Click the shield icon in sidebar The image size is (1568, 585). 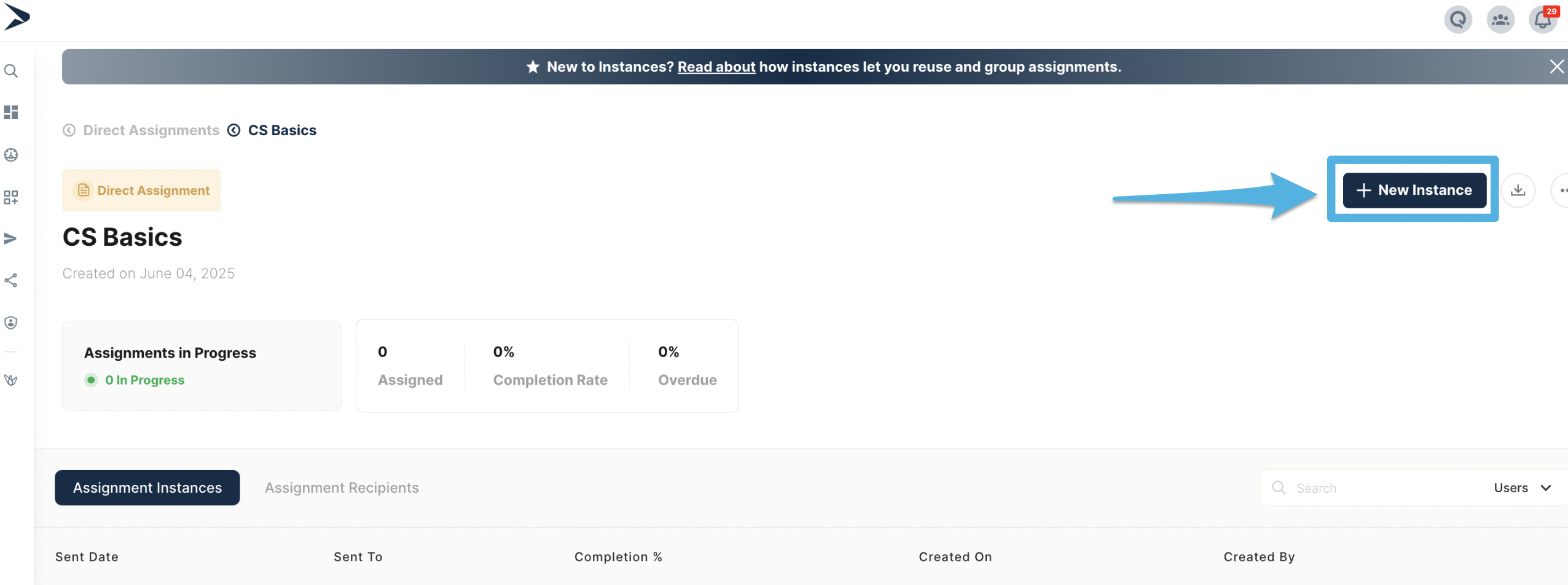coord(11,323)
